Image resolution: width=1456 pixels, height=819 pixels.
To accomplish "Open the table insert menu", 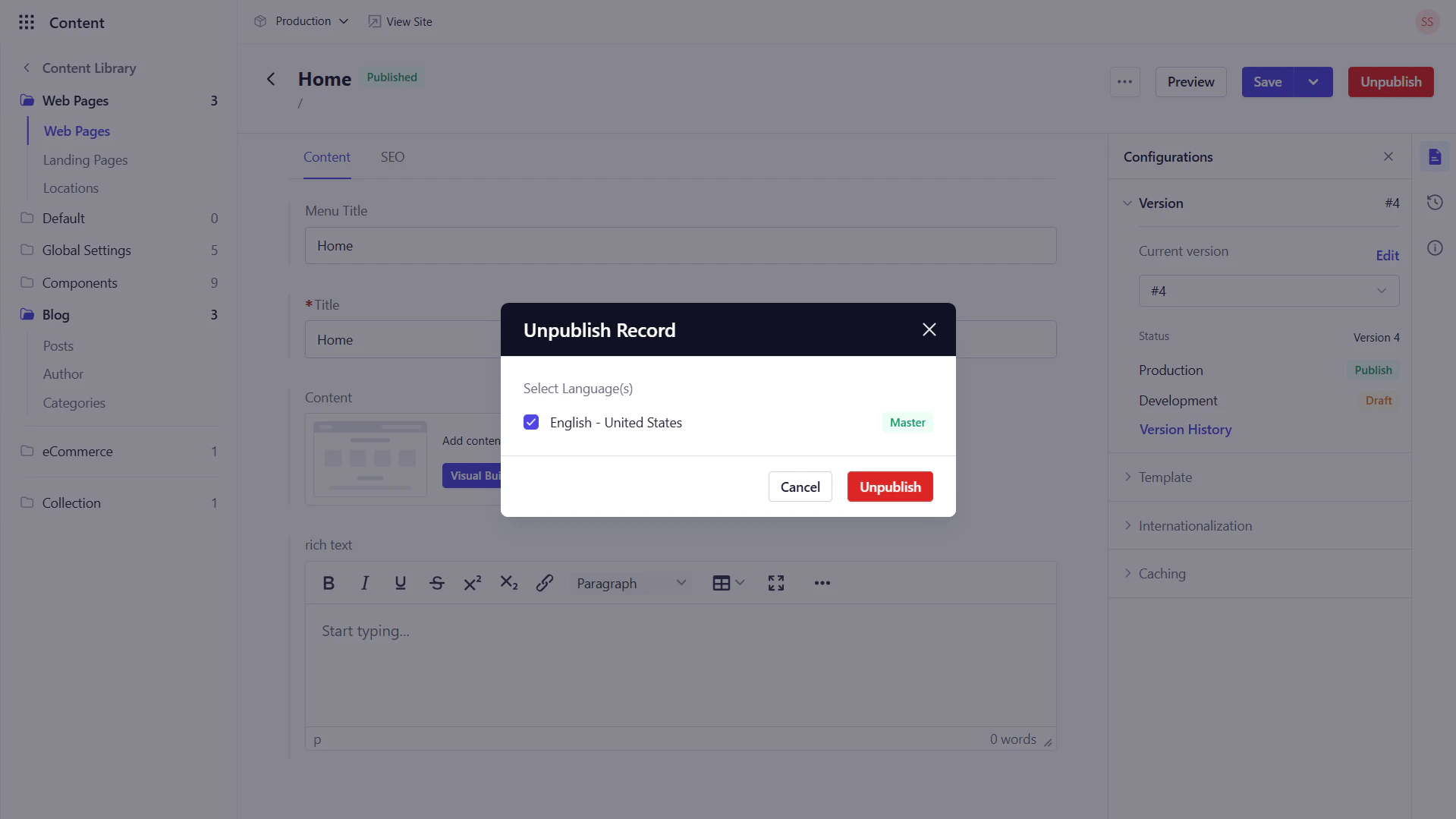I will coord(728,583).
